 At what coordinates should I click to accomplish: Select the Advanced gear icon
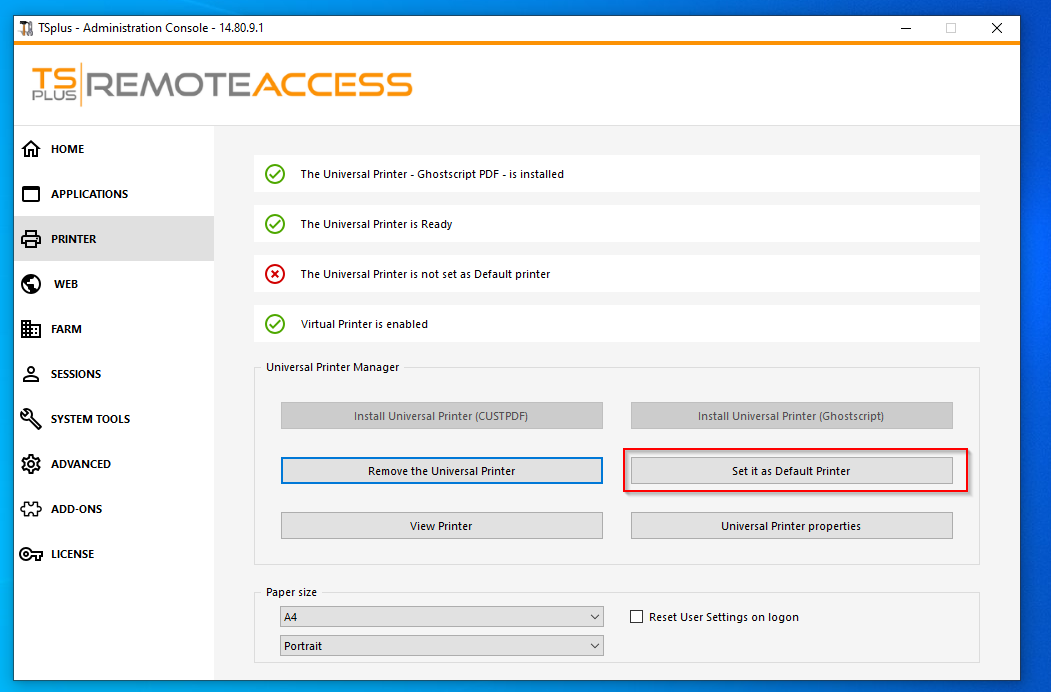tap(31, 464)
